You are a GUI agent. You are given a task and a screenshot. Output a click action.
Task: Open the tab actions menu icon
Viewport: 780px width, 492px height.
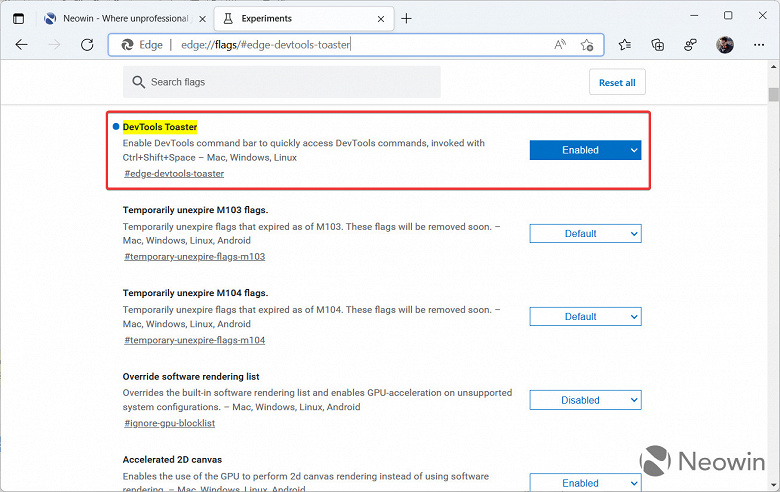(x=18, y=19)
